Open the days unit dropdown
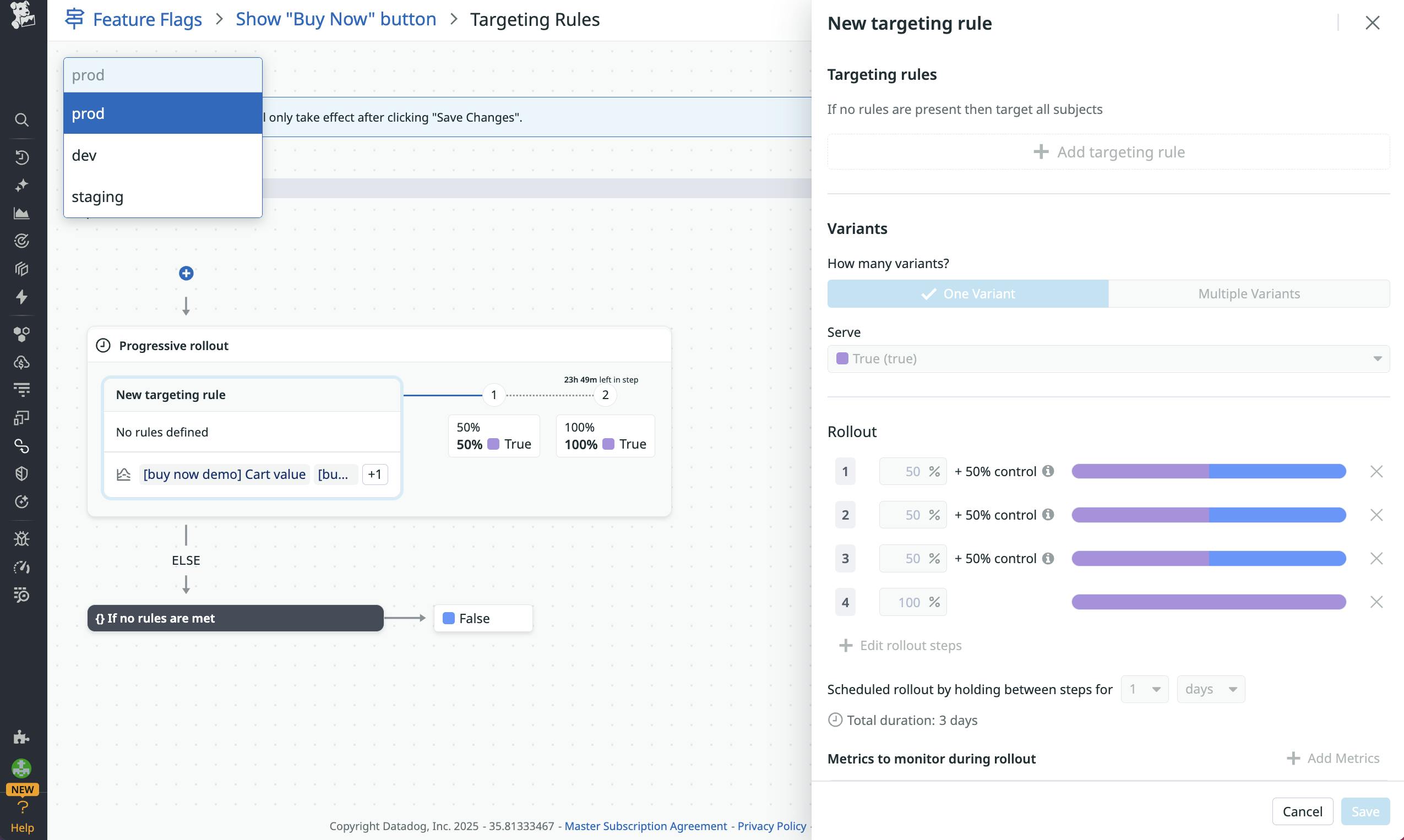 click(x=1210, y=689)
